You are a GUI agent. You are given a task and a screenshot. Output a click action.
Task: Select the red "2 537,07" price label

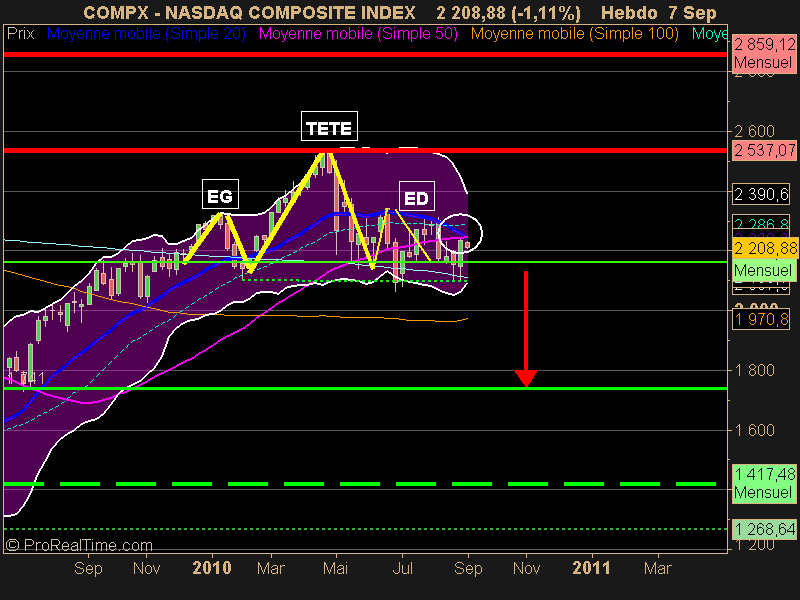click(764, 151)
